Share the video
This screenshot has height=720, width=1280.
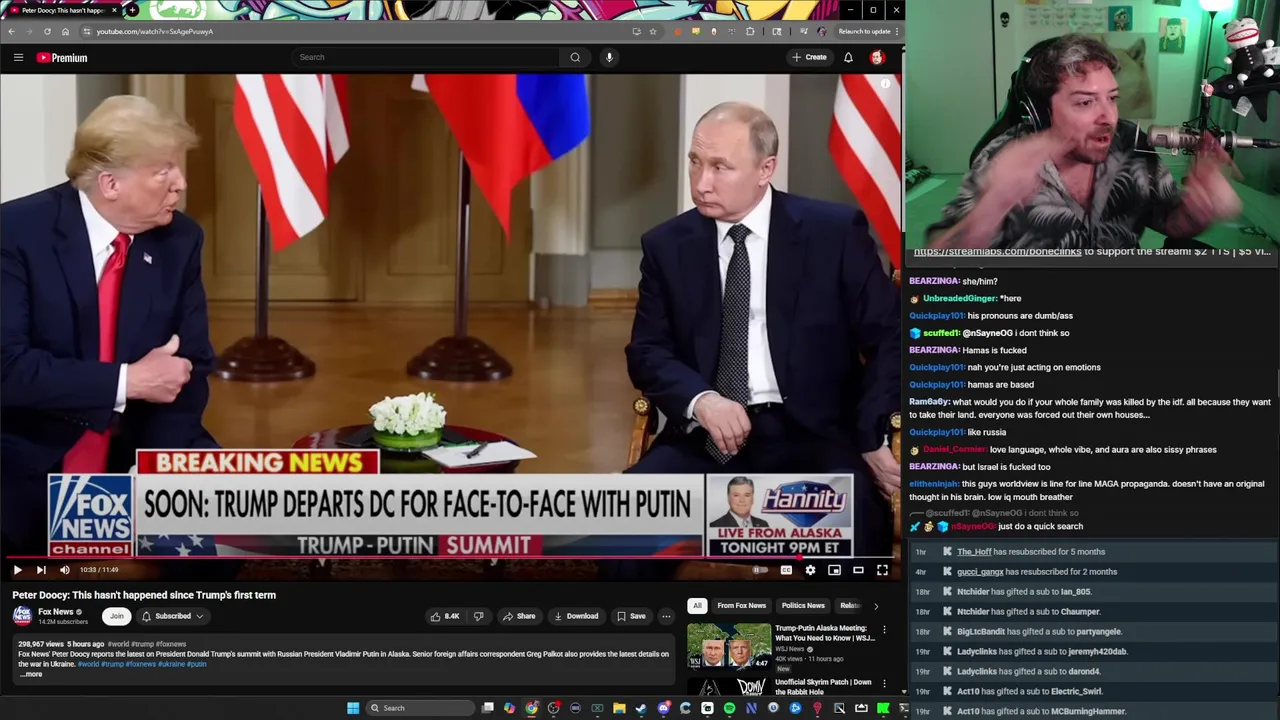point(519,616)
